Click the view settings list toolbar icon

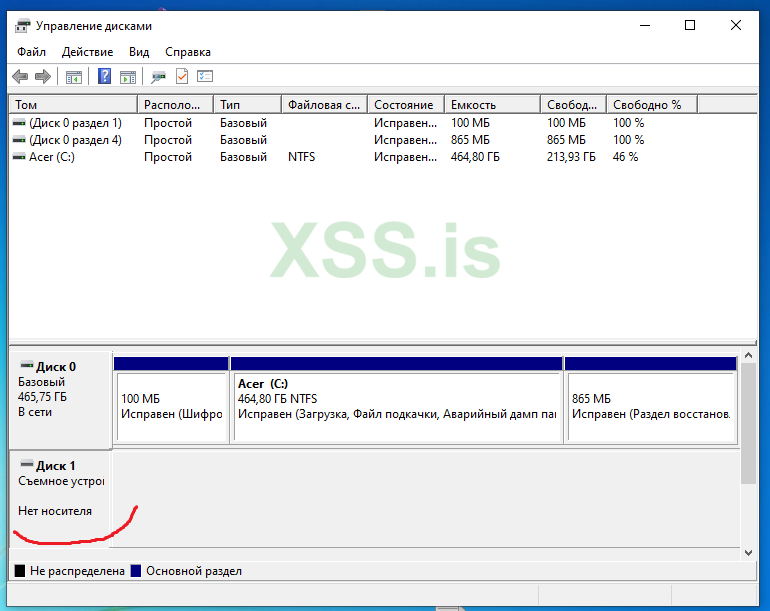point(205,77)
